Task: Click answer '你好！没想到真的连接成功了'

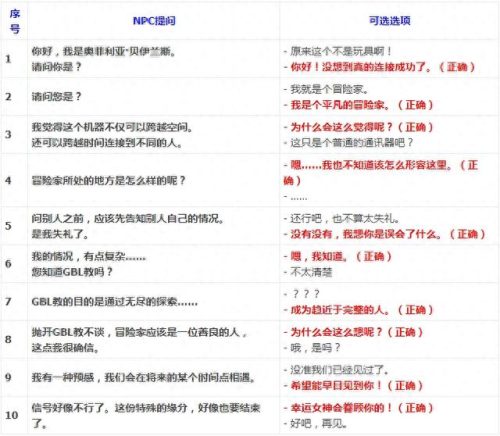Action: point(358,67)
